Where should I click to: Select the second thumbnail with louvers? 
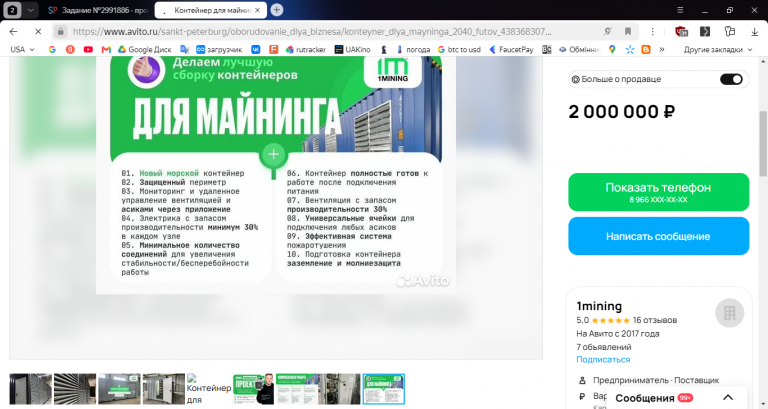pyautogui.click(x=75, y=389)
